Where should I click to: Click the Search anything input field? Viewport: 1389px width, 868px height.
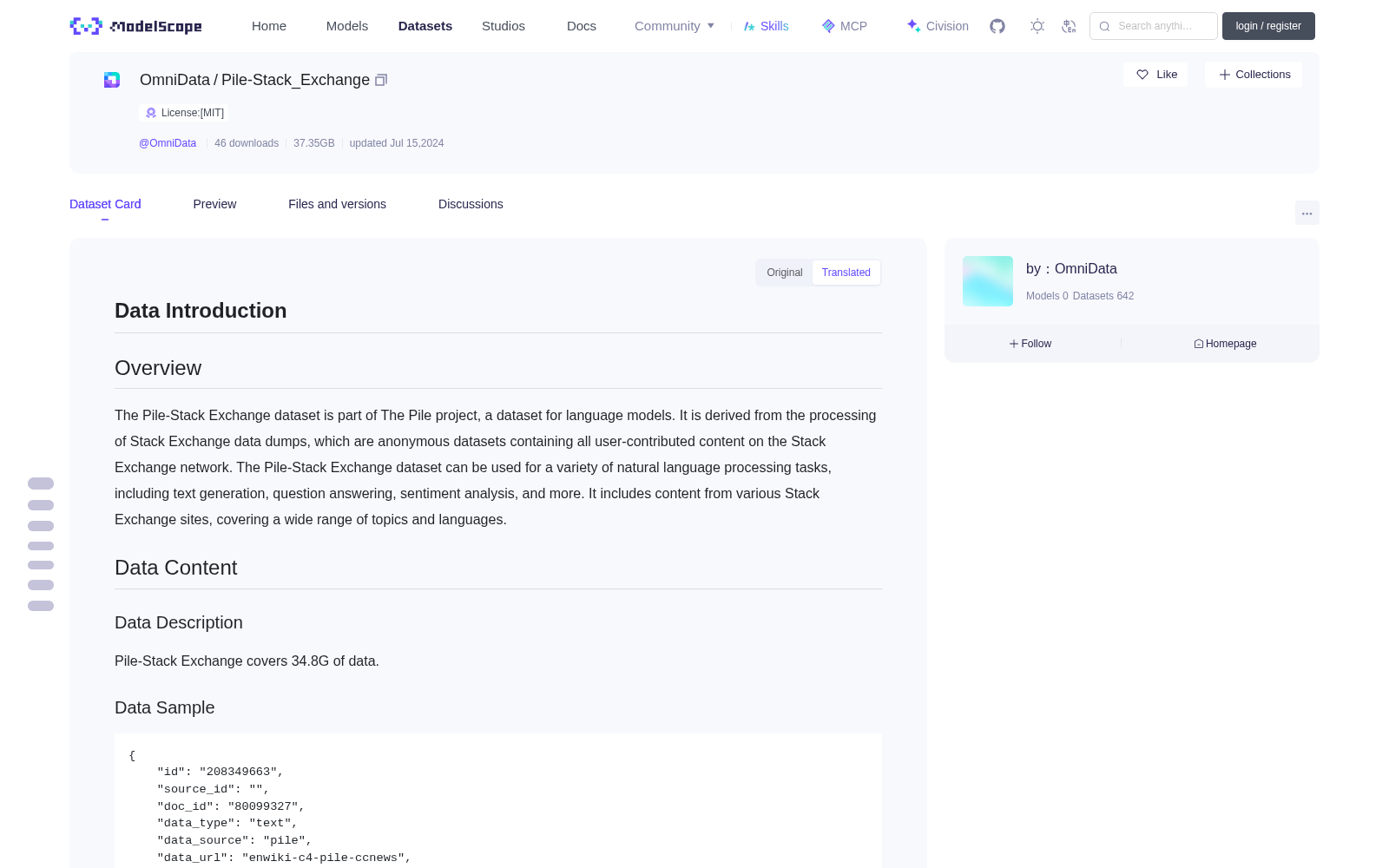pos(1154,26)
